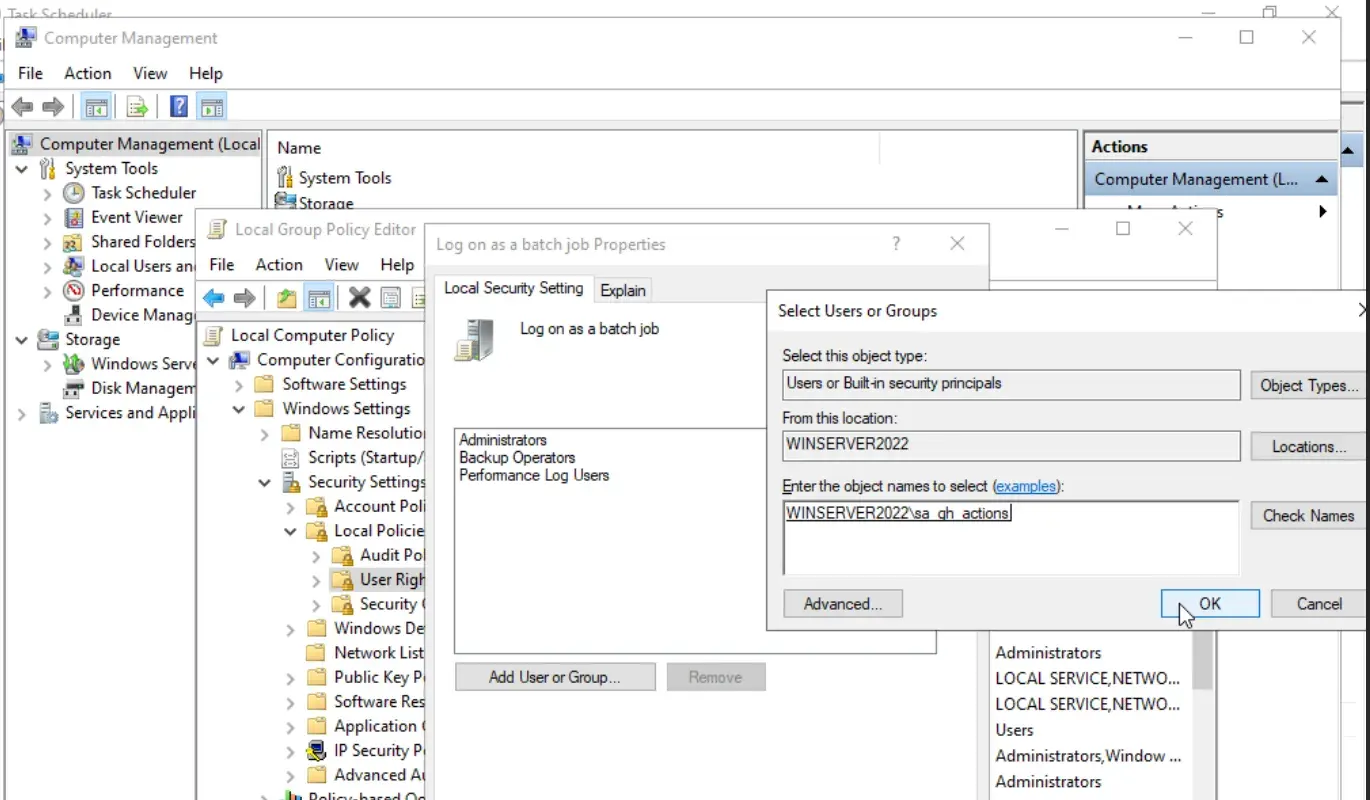This screenshot has height=800, width=1370.
Task: Toggle Action Pane icon in Computer Management toolbar
Action: (x=211, y=107)
